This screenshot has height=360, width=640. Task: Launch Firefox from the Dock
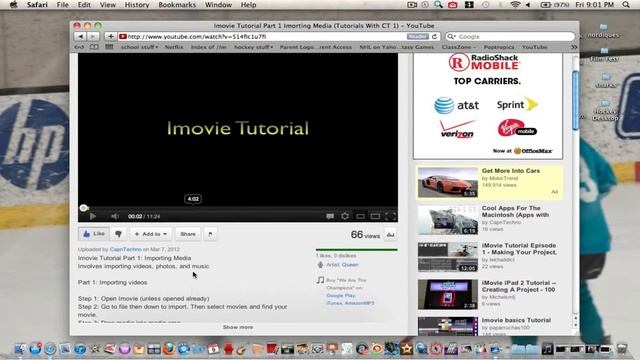pos(169,349)
